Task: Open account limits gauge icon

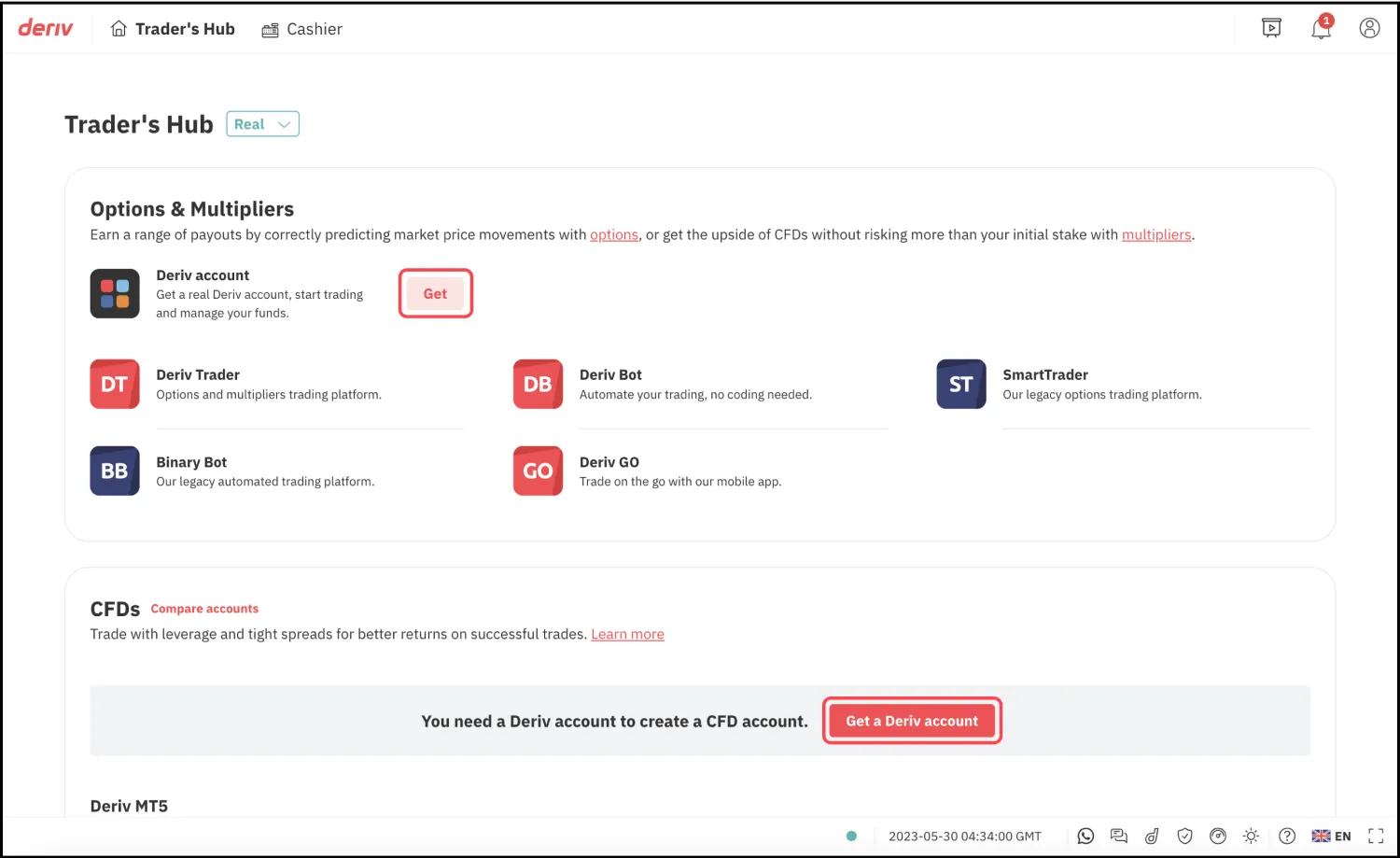Action: [1218, 836]
